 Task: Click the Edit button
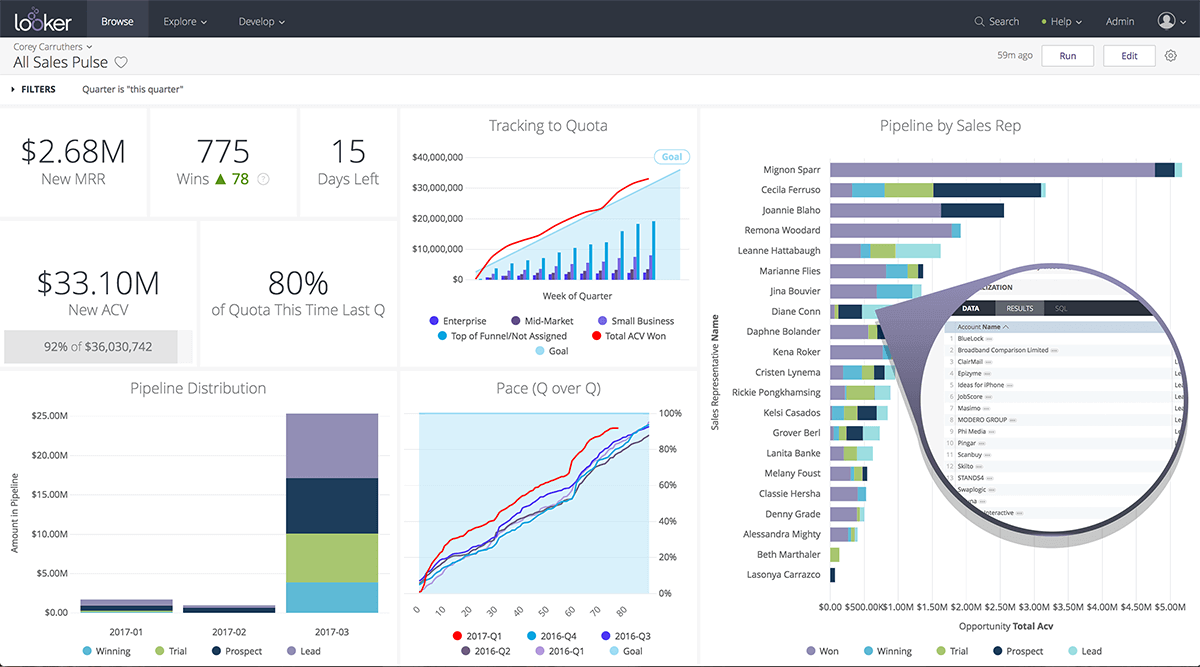tap(1129, 56)
